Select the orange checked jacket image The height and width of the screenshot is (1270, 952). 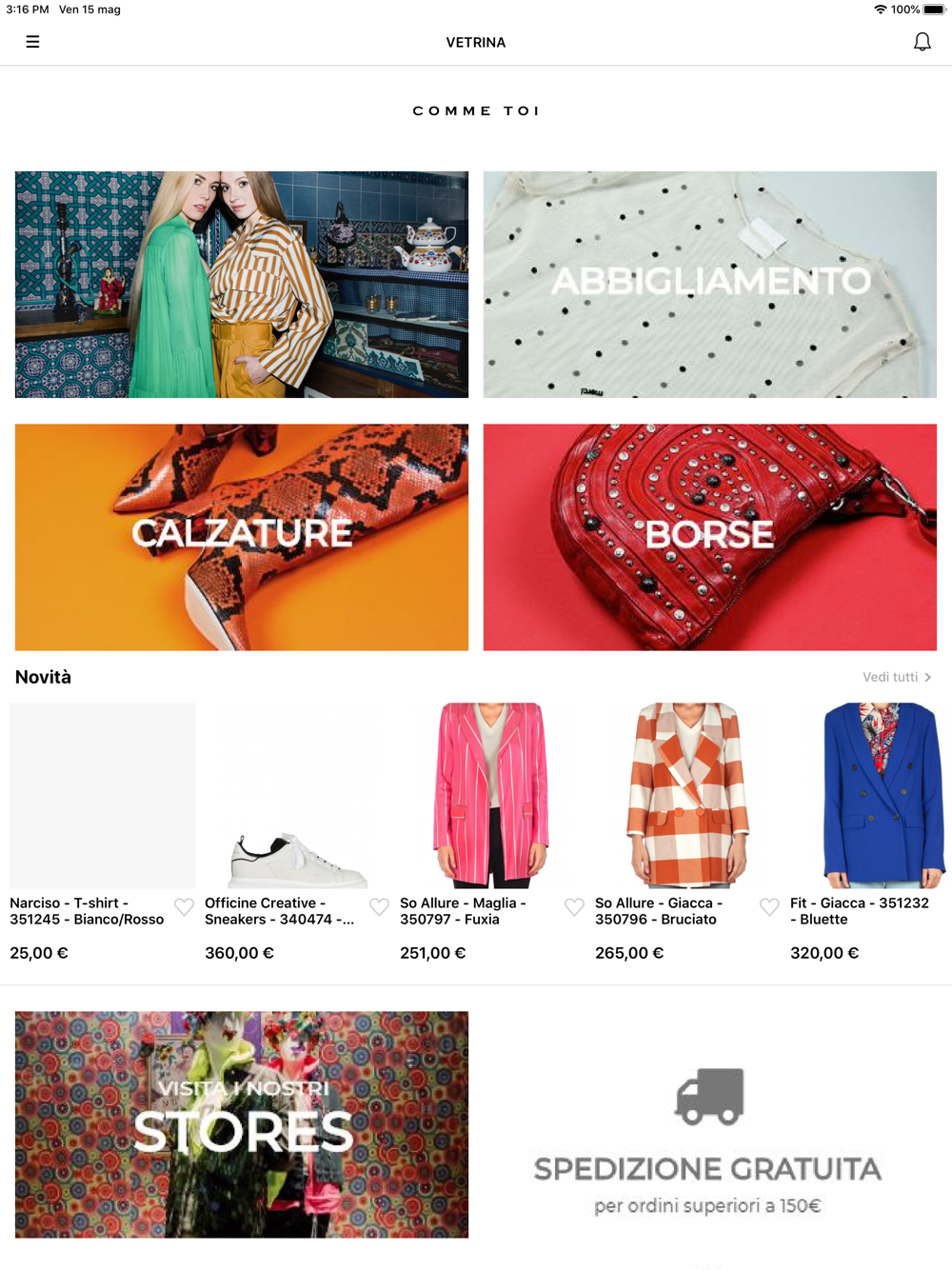tap(687, 795)
